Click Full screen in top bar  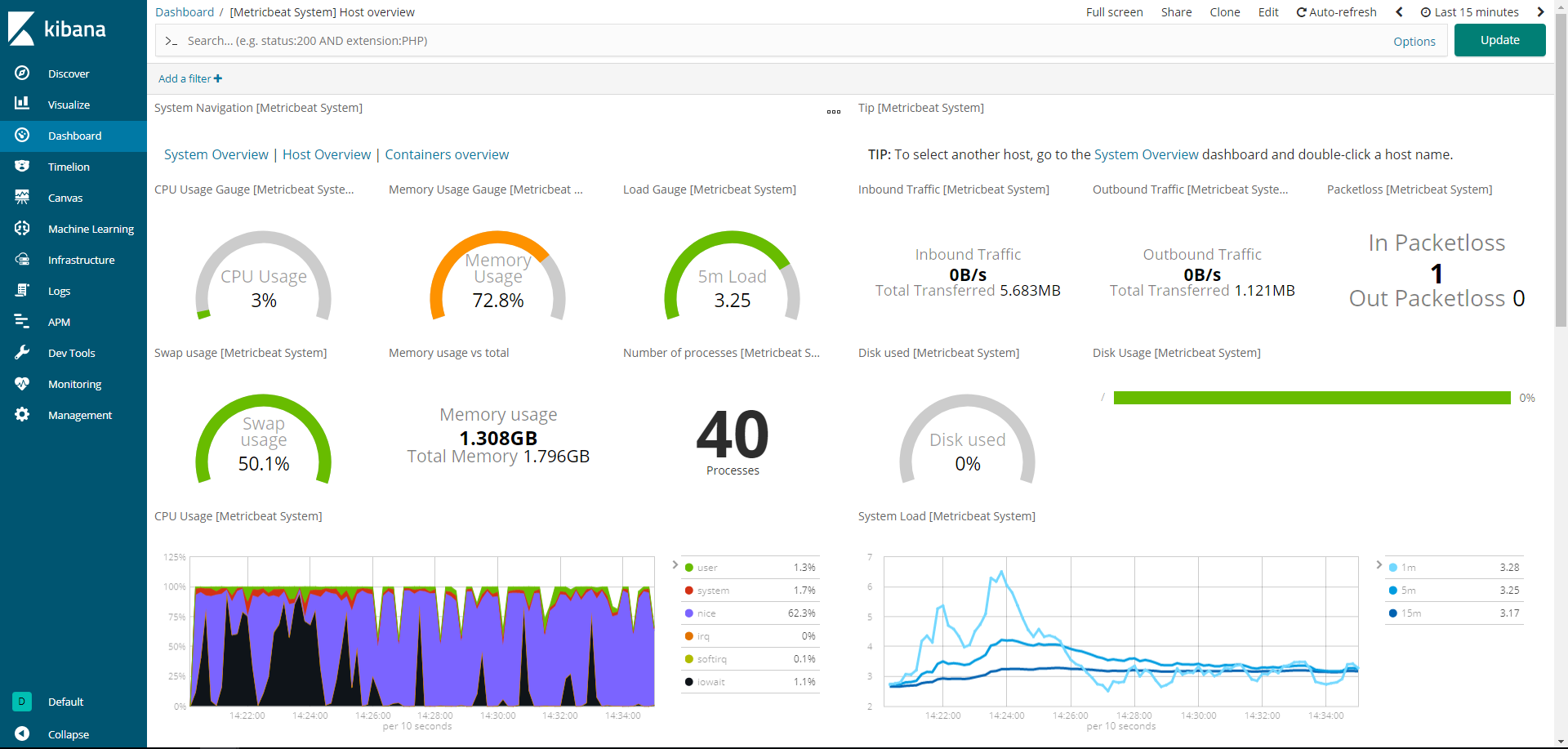click(1114, 12)
